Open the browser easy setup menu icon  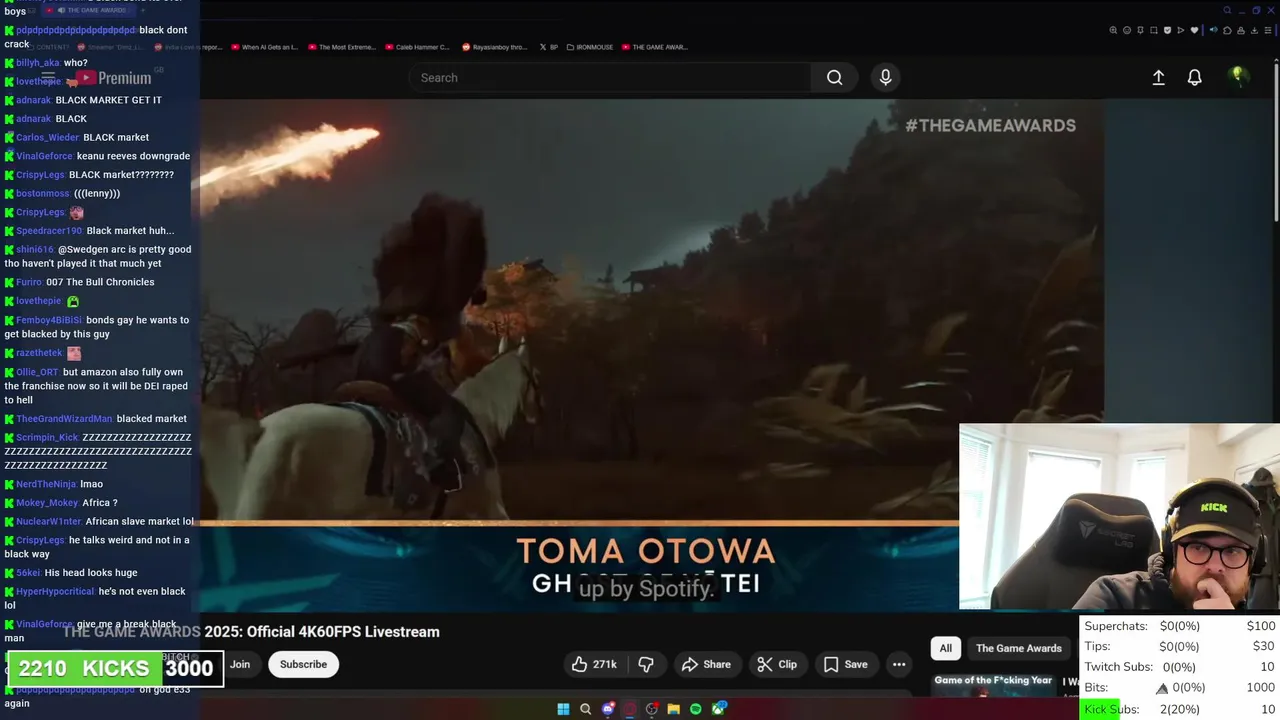coord(1268,30)
